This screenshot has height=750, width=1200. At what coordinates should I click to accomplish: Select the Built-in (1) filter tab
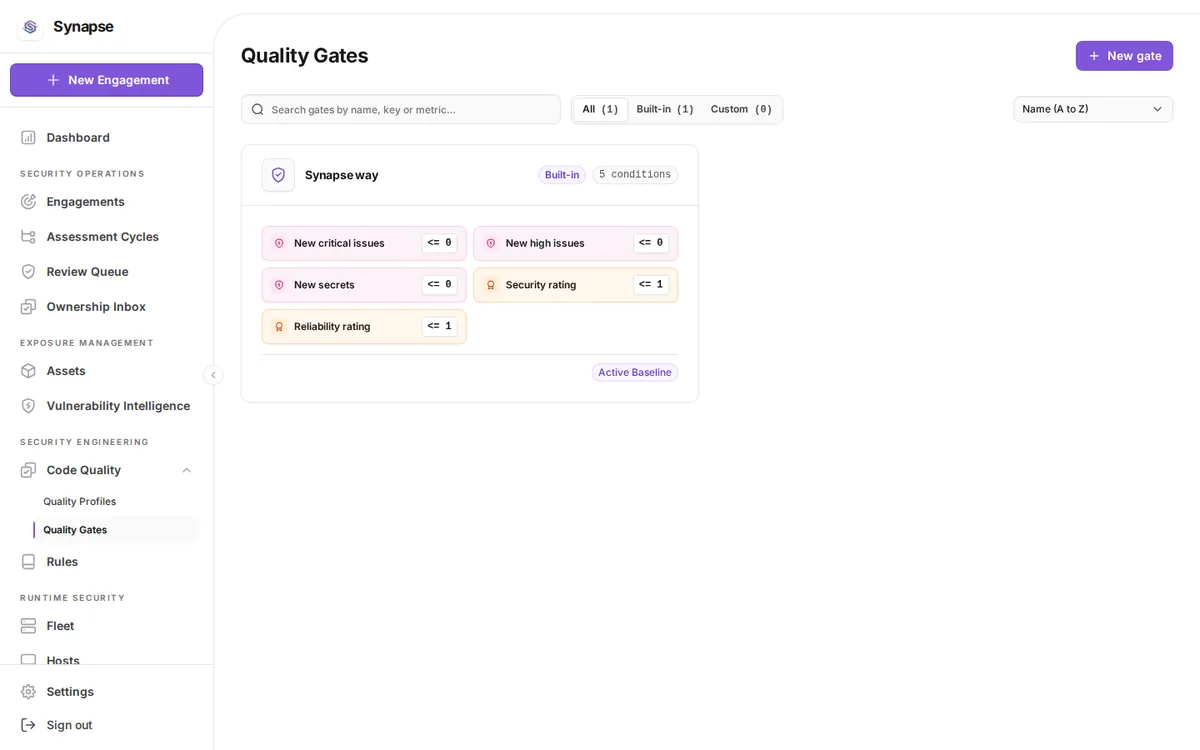665,109
